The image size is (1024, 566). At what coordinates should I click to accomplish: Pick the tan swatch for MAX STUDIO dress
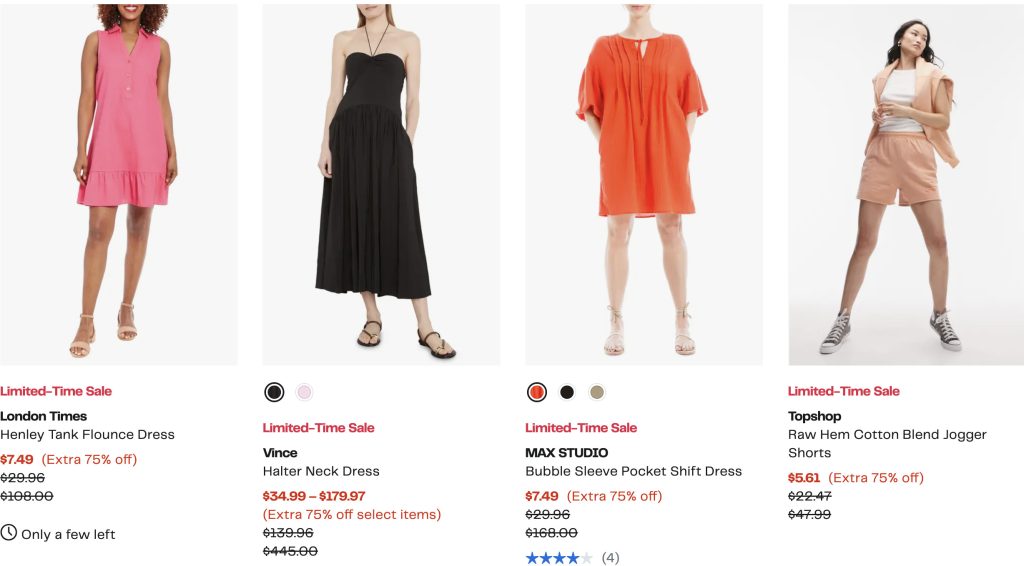[597, 392]
